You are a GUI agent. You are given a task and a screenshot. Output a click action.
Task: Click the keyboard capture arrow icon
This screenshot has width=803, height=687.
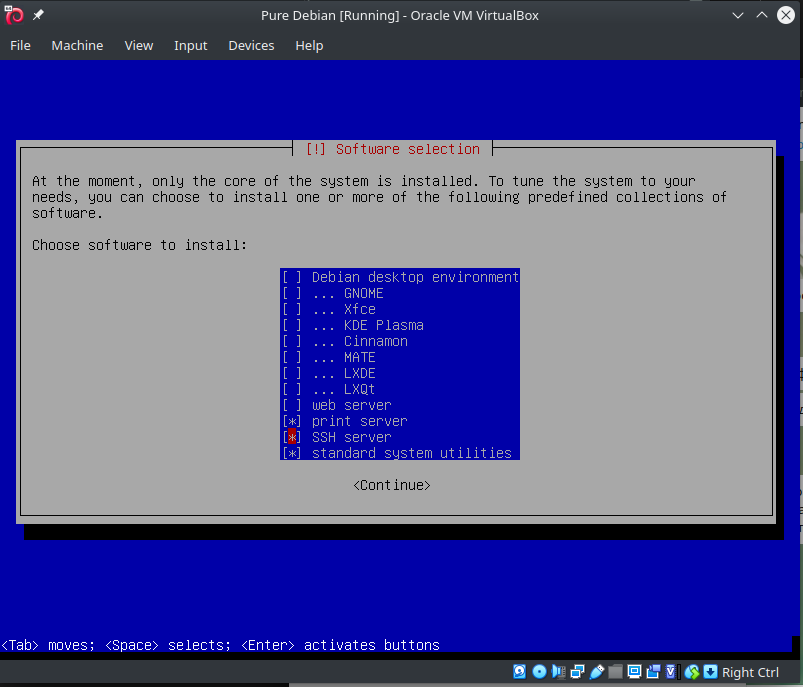(710, 671)
